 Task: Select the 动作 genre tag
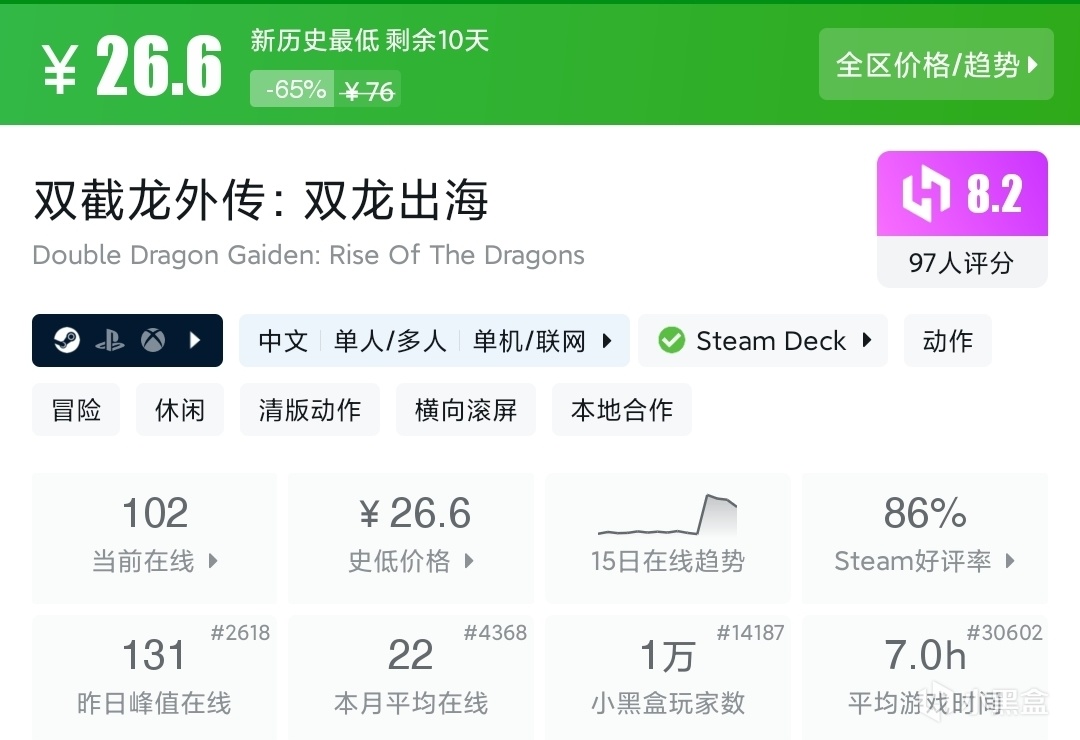tap(947, 341)
